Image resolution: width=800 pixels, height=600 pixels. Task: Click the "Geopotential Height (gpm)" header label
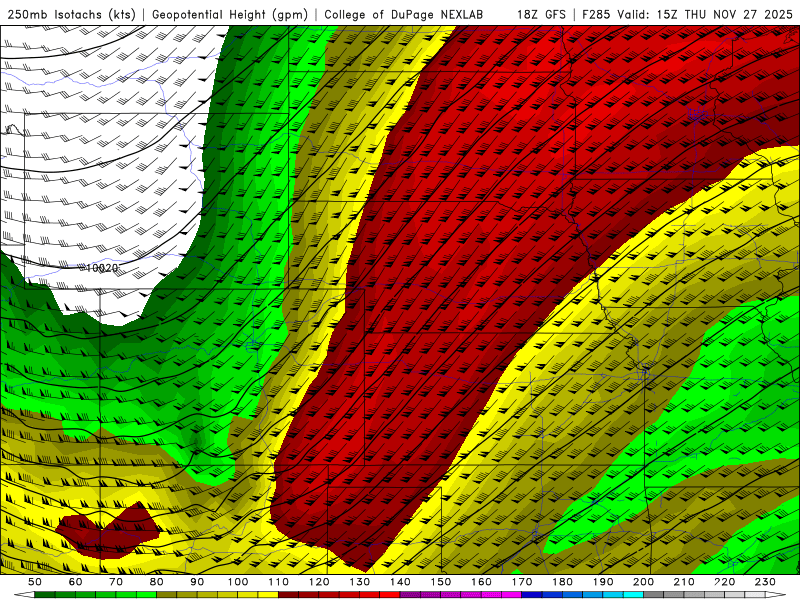point(230,14)
